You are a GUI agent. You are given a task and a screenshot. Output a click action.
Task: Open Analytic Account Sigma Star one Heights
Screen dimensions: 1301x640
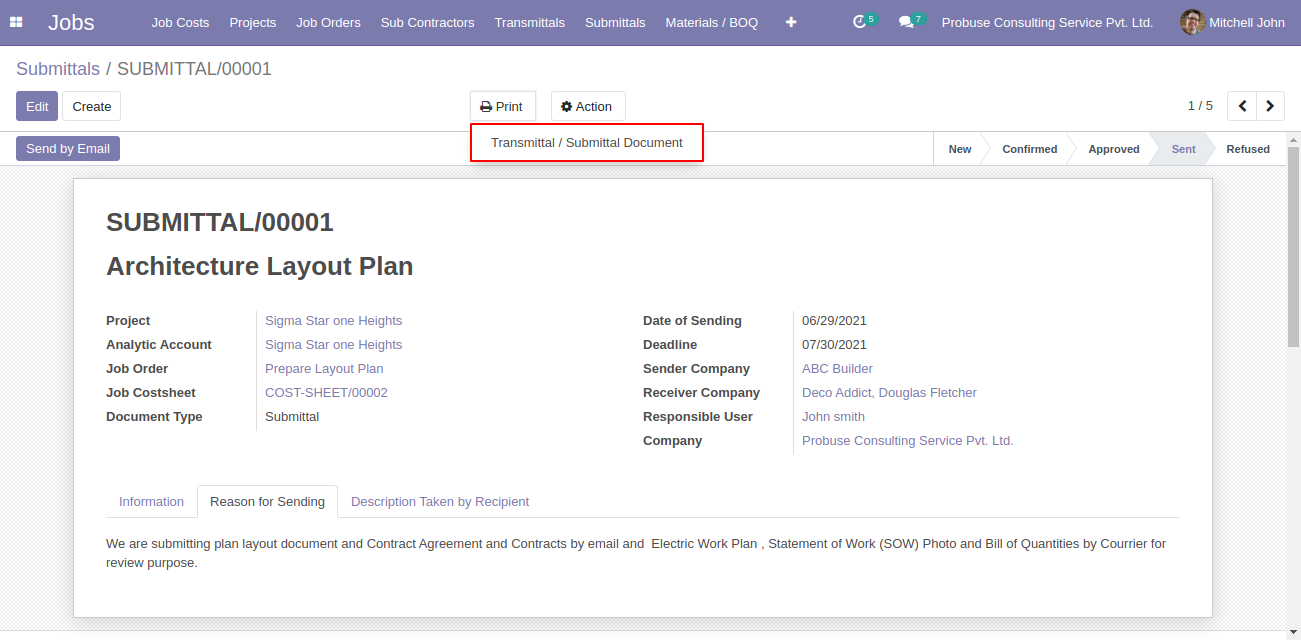pos(333,345)
